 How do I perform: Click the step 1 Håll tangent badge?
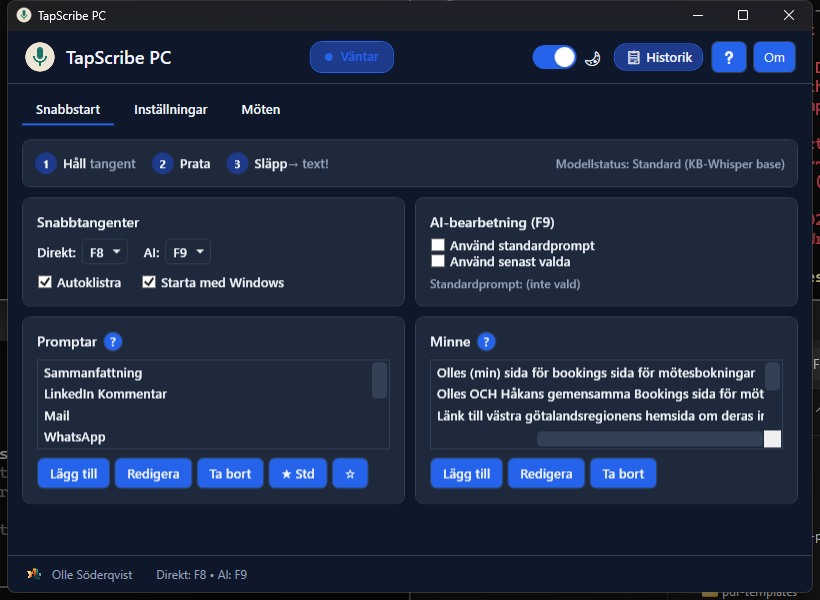click(x=45, y=164)
